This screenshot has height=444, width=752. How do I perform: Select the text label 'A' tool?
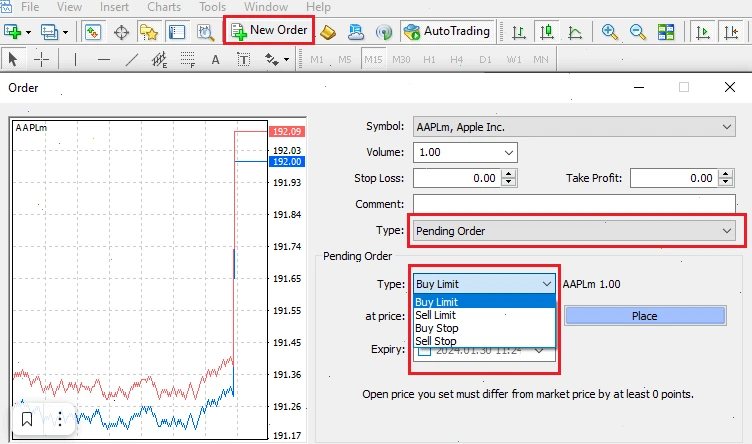(x=215, y=59)
